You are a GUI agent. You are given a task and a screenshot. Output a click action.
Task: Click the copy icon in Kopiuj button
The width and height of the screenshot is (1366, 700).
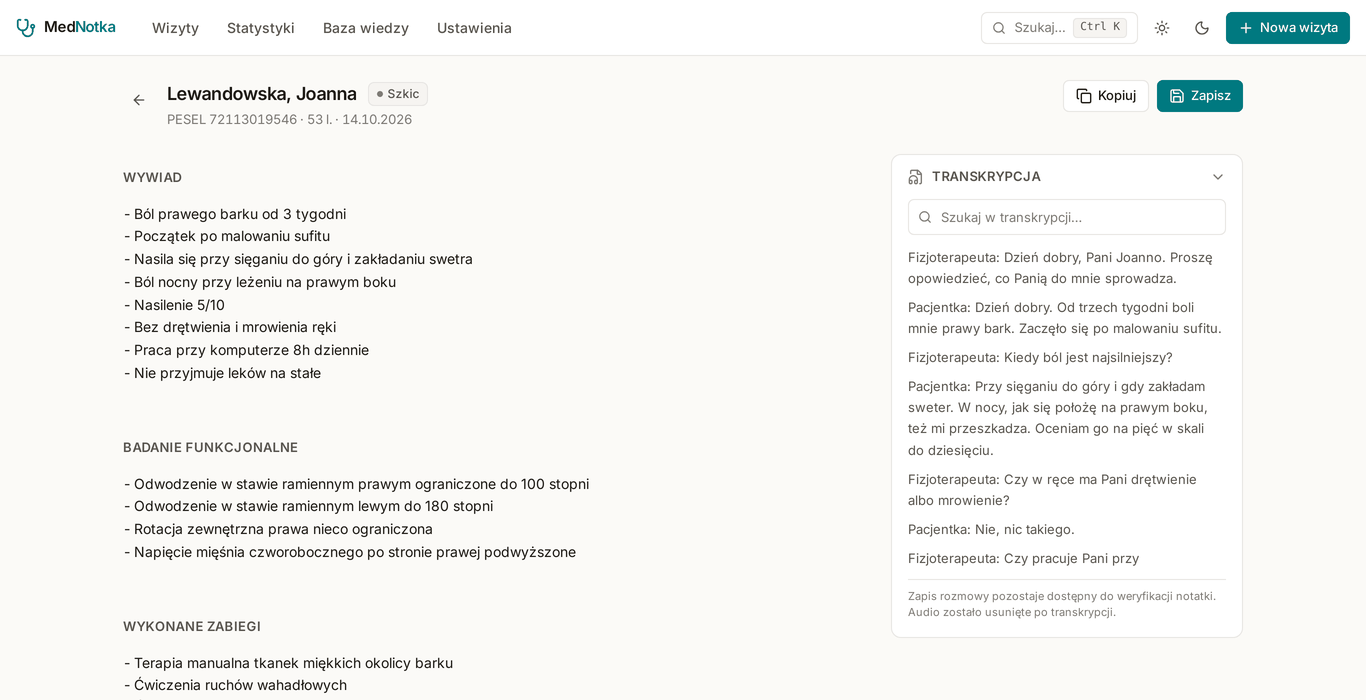pos(1084,96)
